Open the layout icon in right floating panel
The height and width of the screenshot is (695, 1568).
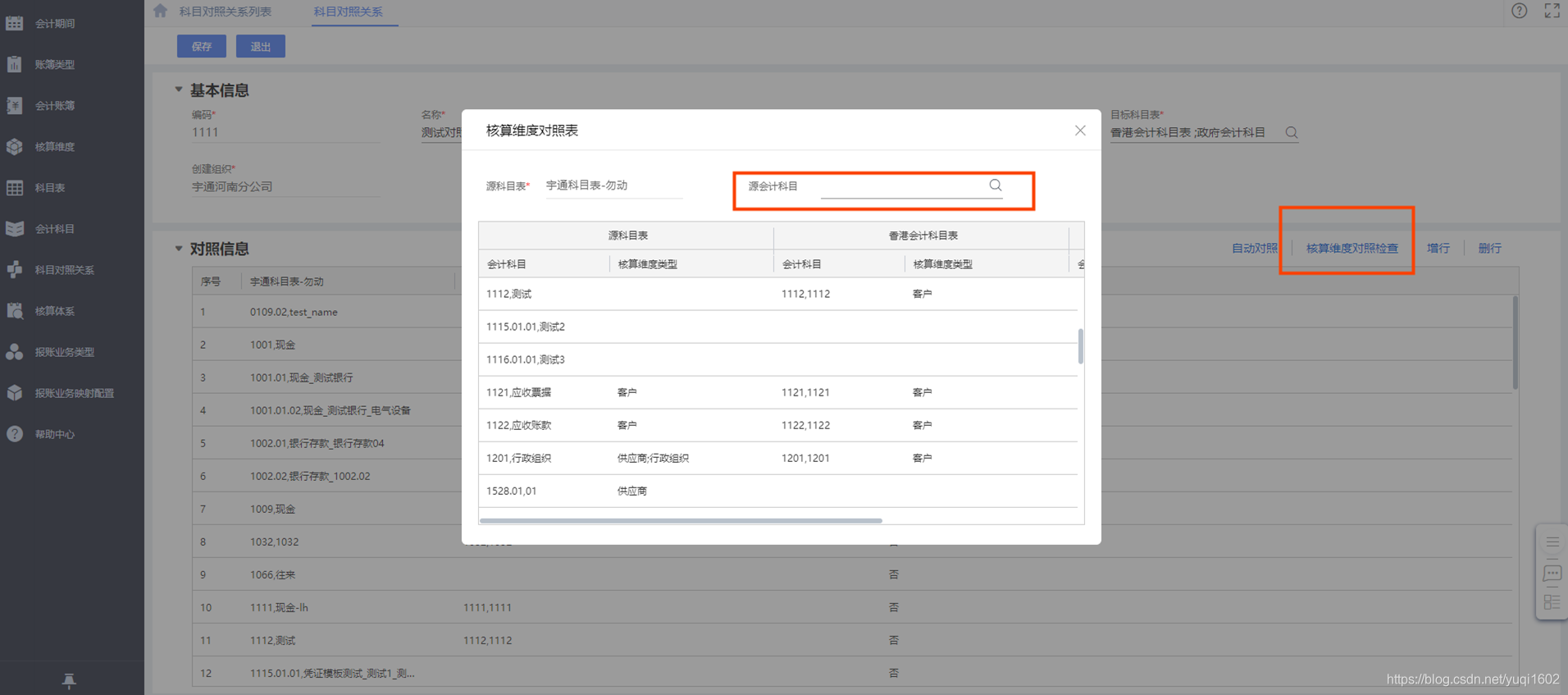(1552, 602)
